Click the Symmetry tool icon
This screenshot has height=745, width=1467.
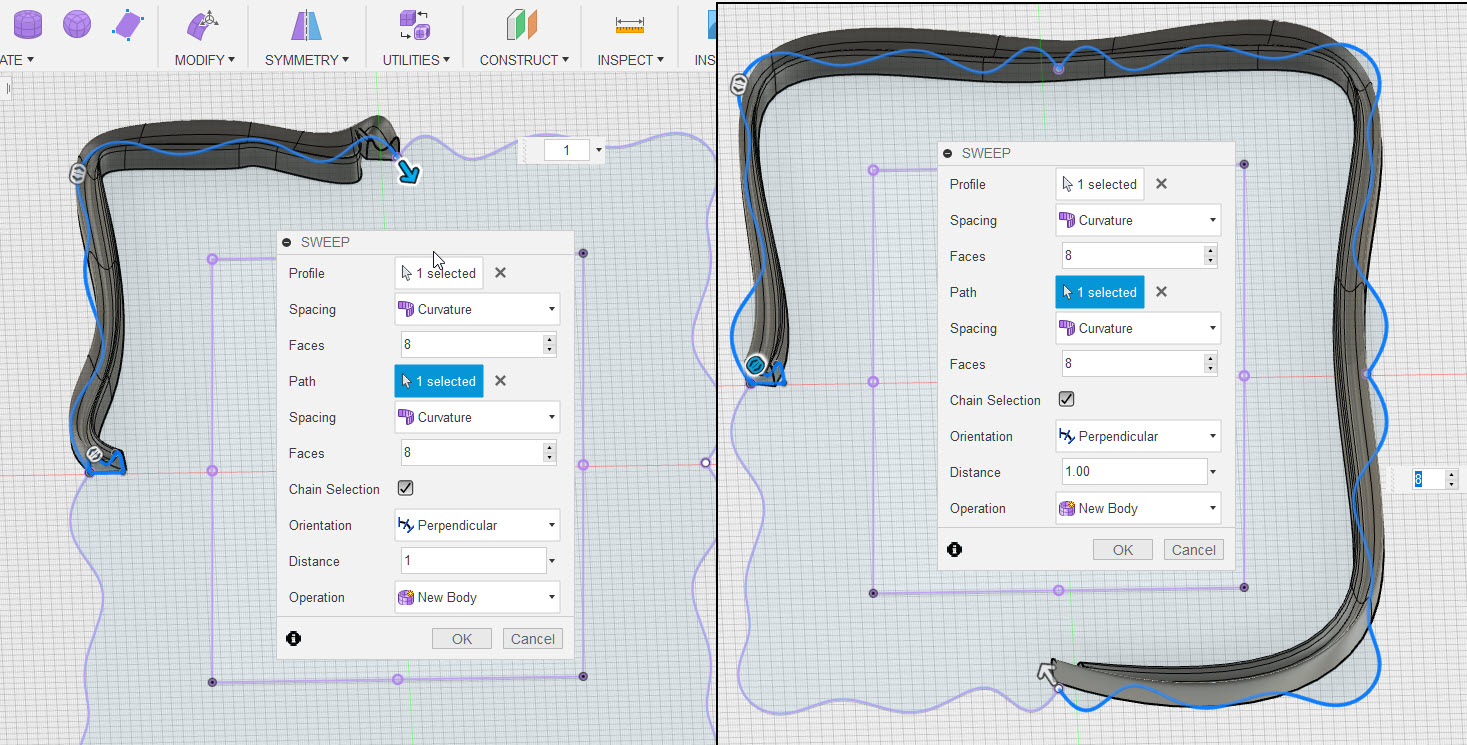coord(306,26)
